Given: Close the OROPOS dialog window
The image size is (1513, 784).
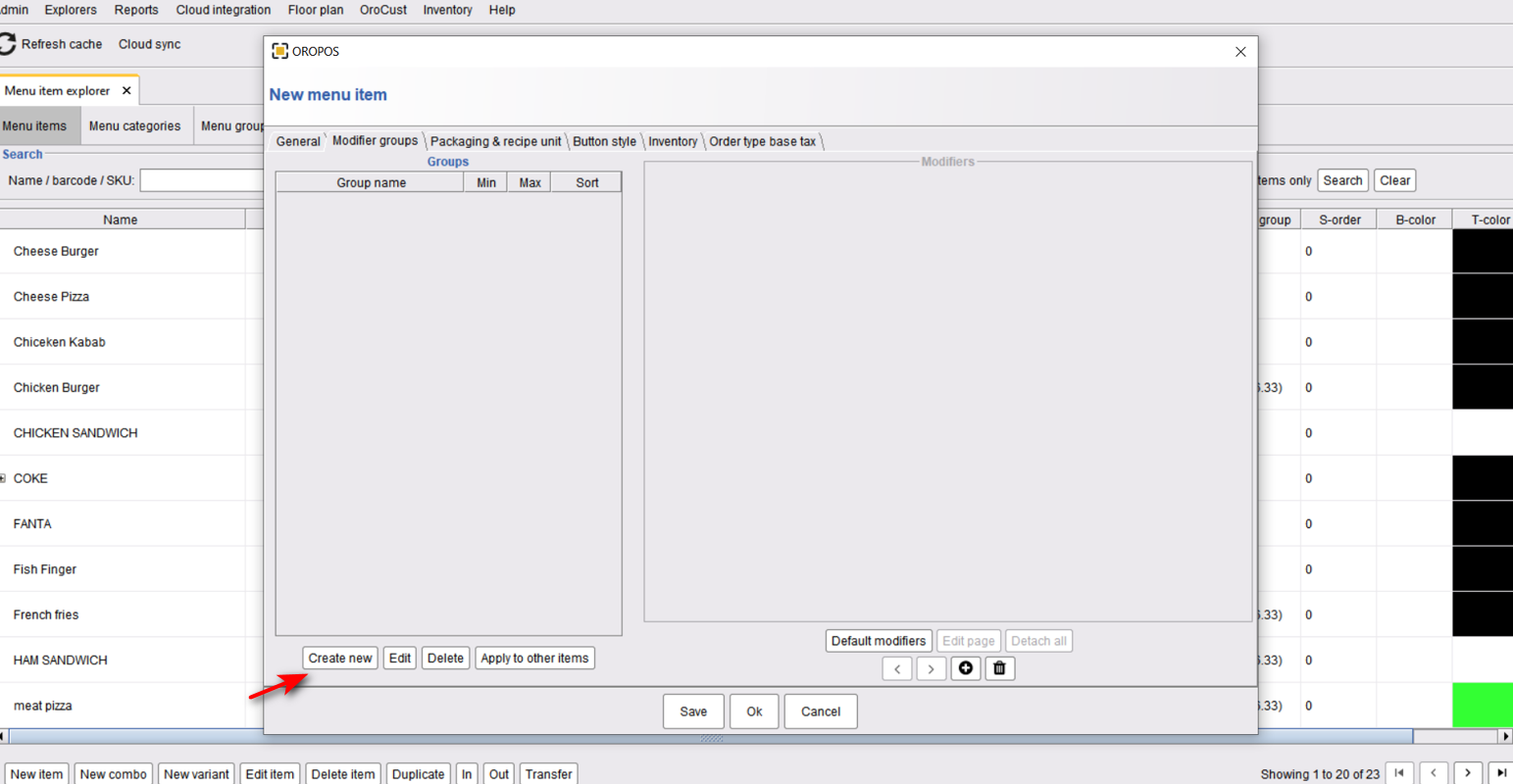Looking at the screenshot, I should (1240, 52).
